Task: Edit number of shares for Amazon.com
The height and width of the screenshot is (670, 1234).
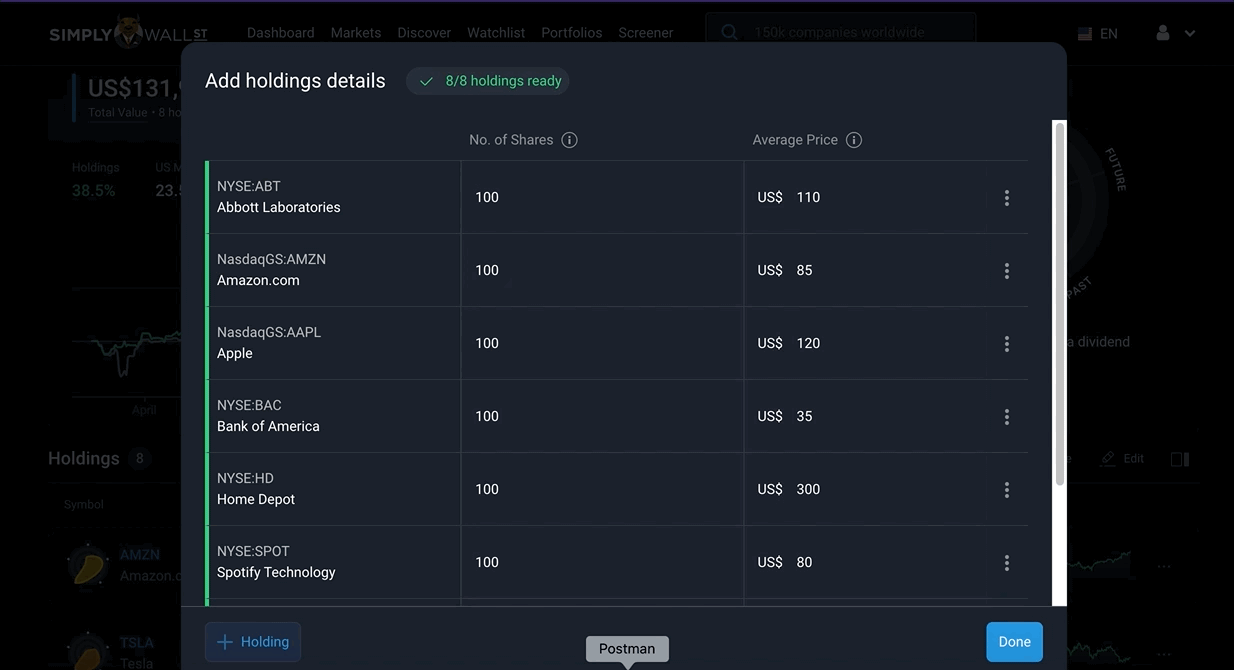Action: [602, 270]
